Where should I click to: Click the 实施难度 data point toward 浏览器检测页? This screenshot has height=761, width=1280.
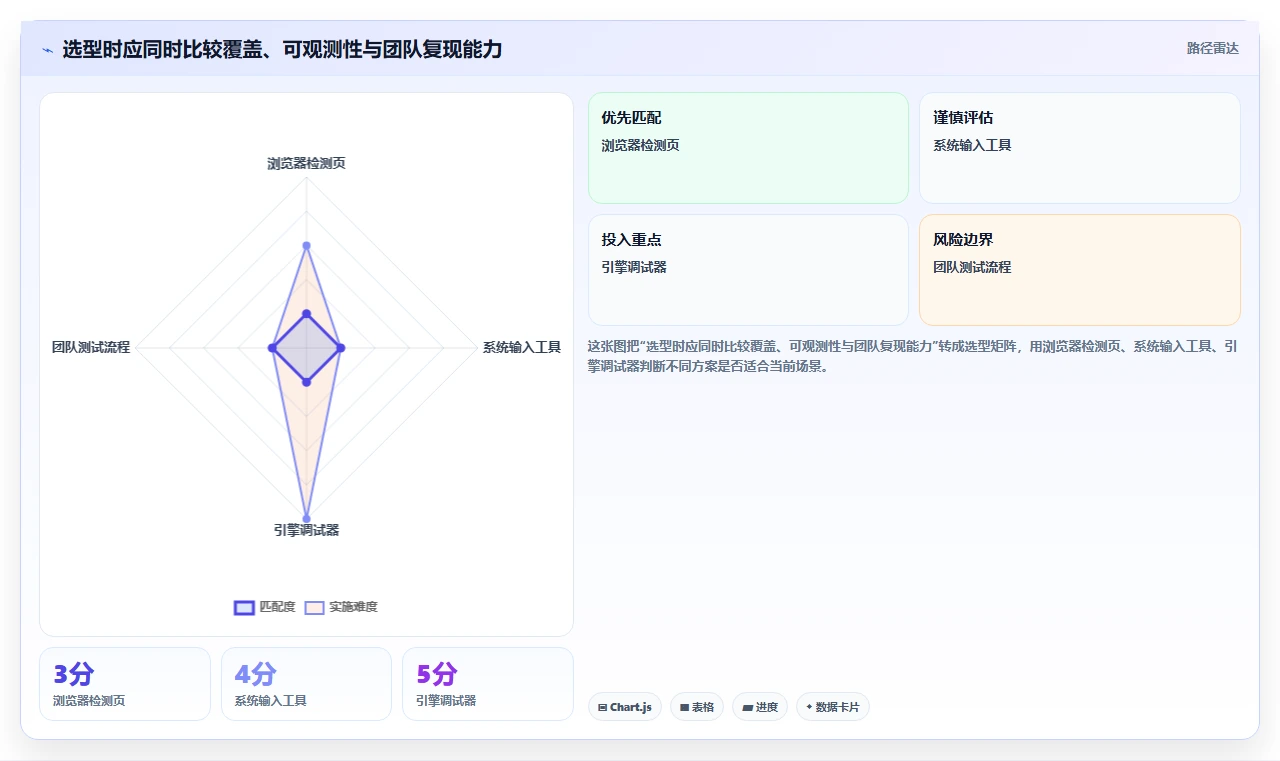[x=306, y=245]
